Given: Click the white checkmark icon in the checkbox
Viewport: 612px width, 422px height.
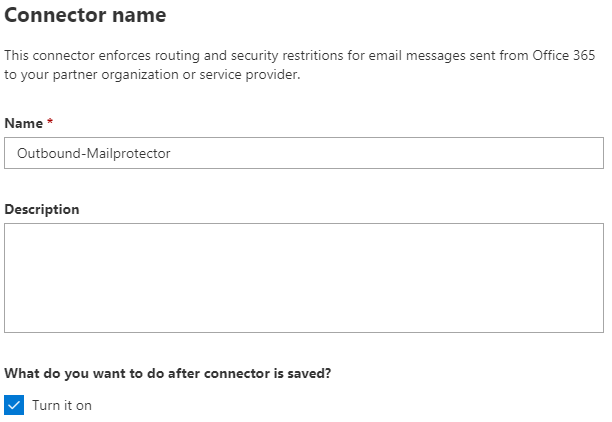Looking at the screenshot, I should coord(14,405).
